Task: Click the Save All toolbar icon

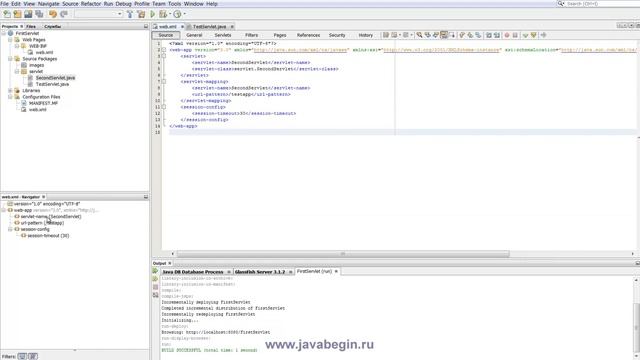Action: click(39, 14)
